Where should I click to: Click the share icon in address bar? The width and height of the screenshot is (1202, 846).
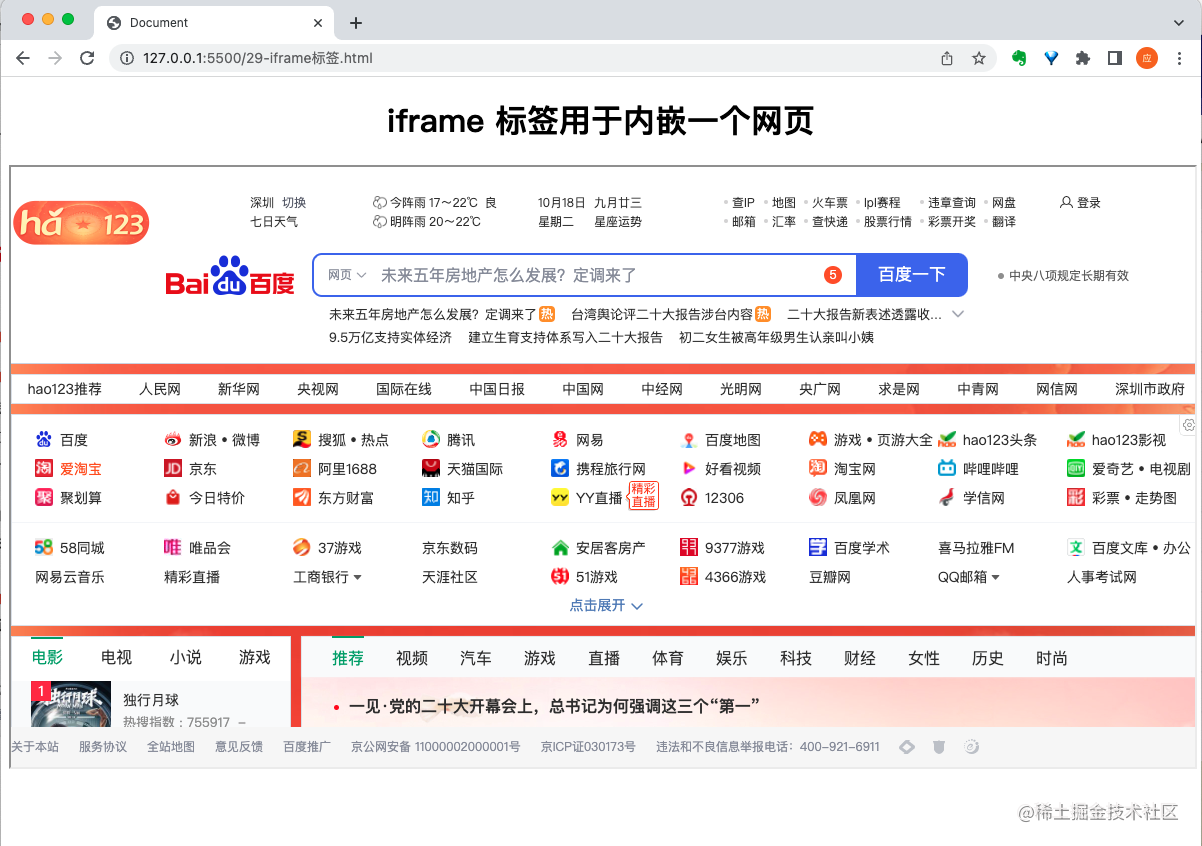[947, 58]
